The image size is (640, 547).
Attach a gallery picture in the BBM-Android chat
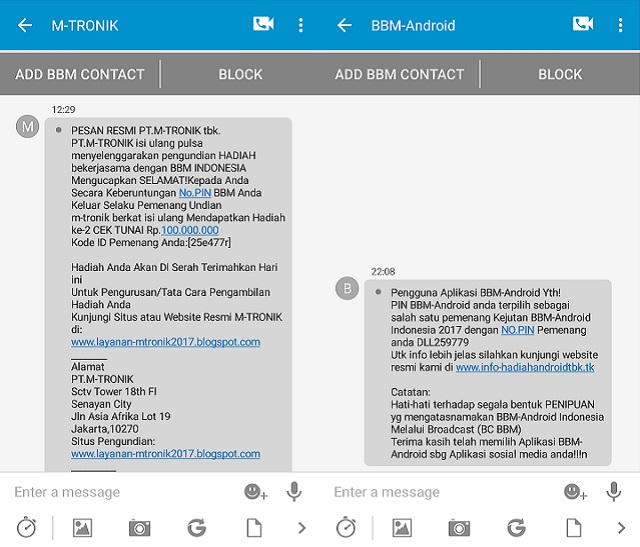[x=402, y=528]
